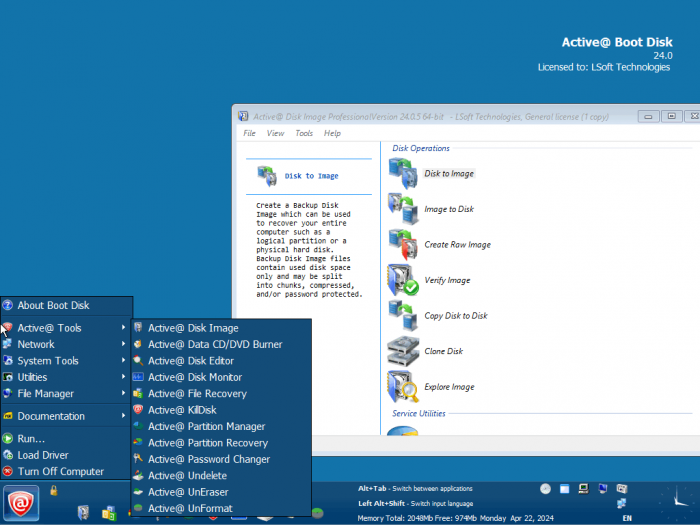
Task: Click the padlock icon on taskbar
Action: pos(53,490)
